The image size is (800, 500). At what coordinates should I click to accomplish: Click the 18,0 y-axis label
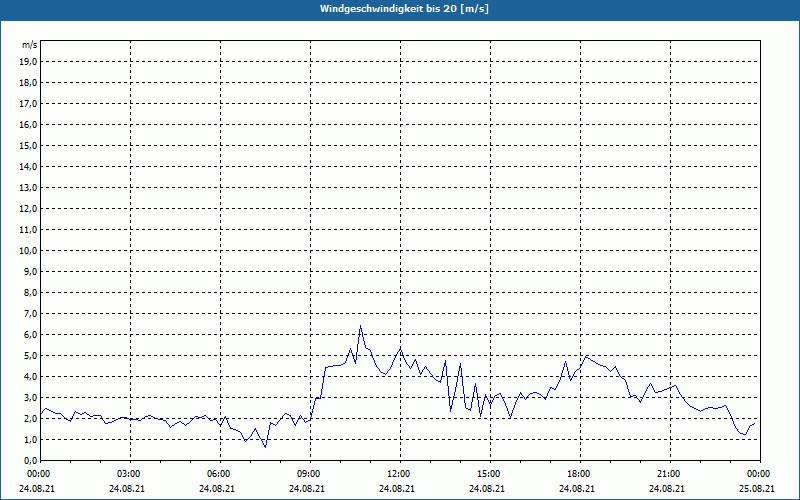pos(29,83)
